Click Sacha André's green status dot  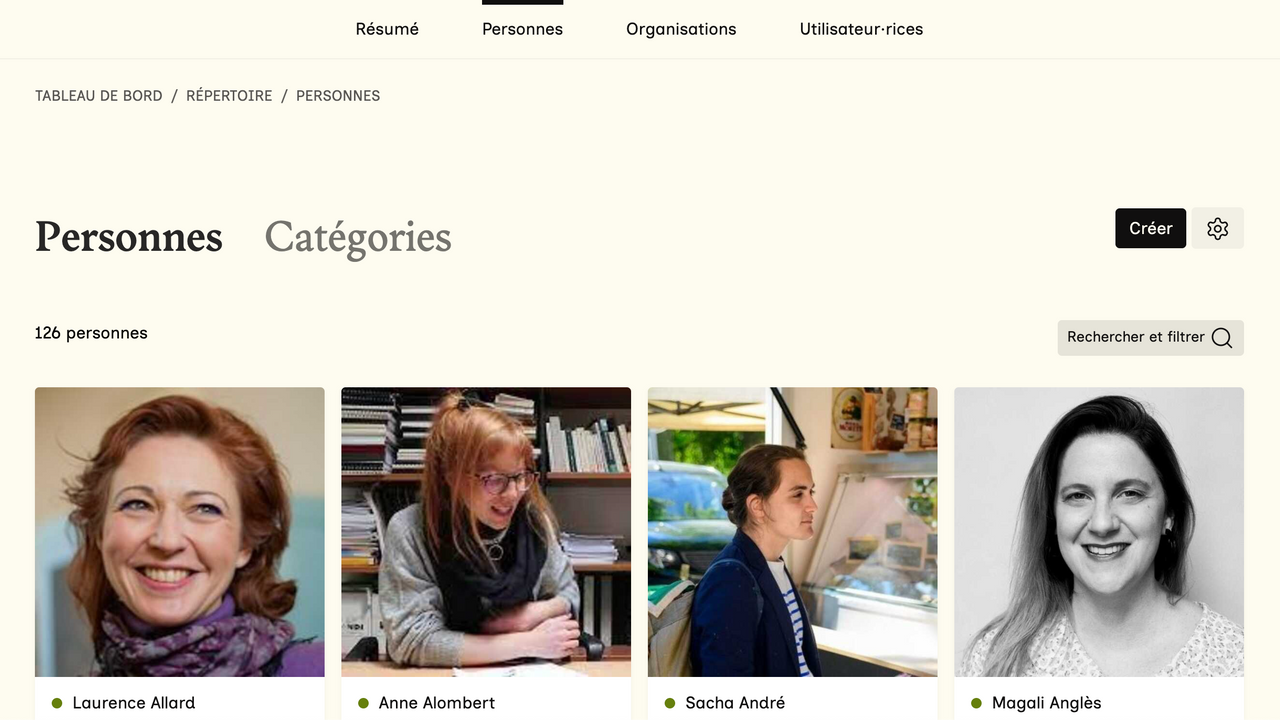click(670, 703)
